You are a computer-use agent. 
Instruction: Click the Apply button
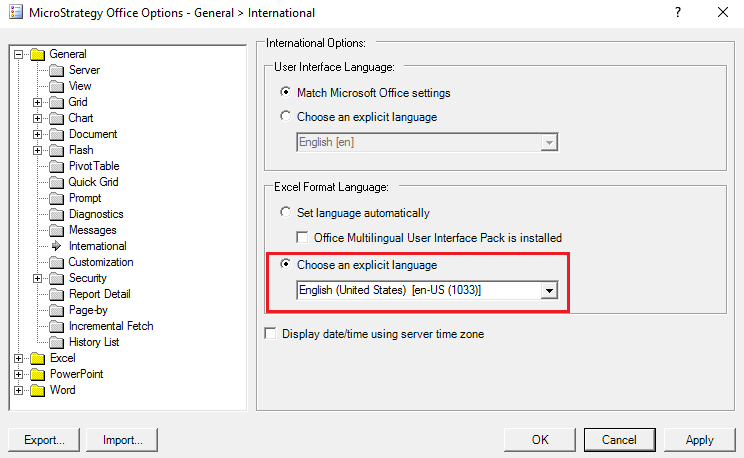click(x=699, y=440)
